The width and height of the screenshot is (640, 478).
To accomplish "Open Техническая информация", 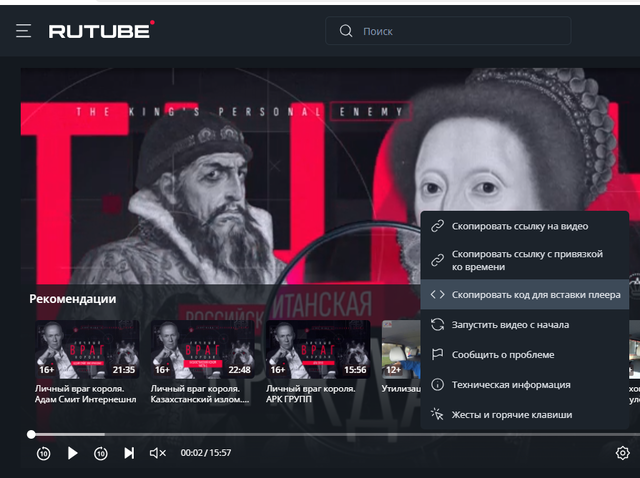I will (524, 385).
